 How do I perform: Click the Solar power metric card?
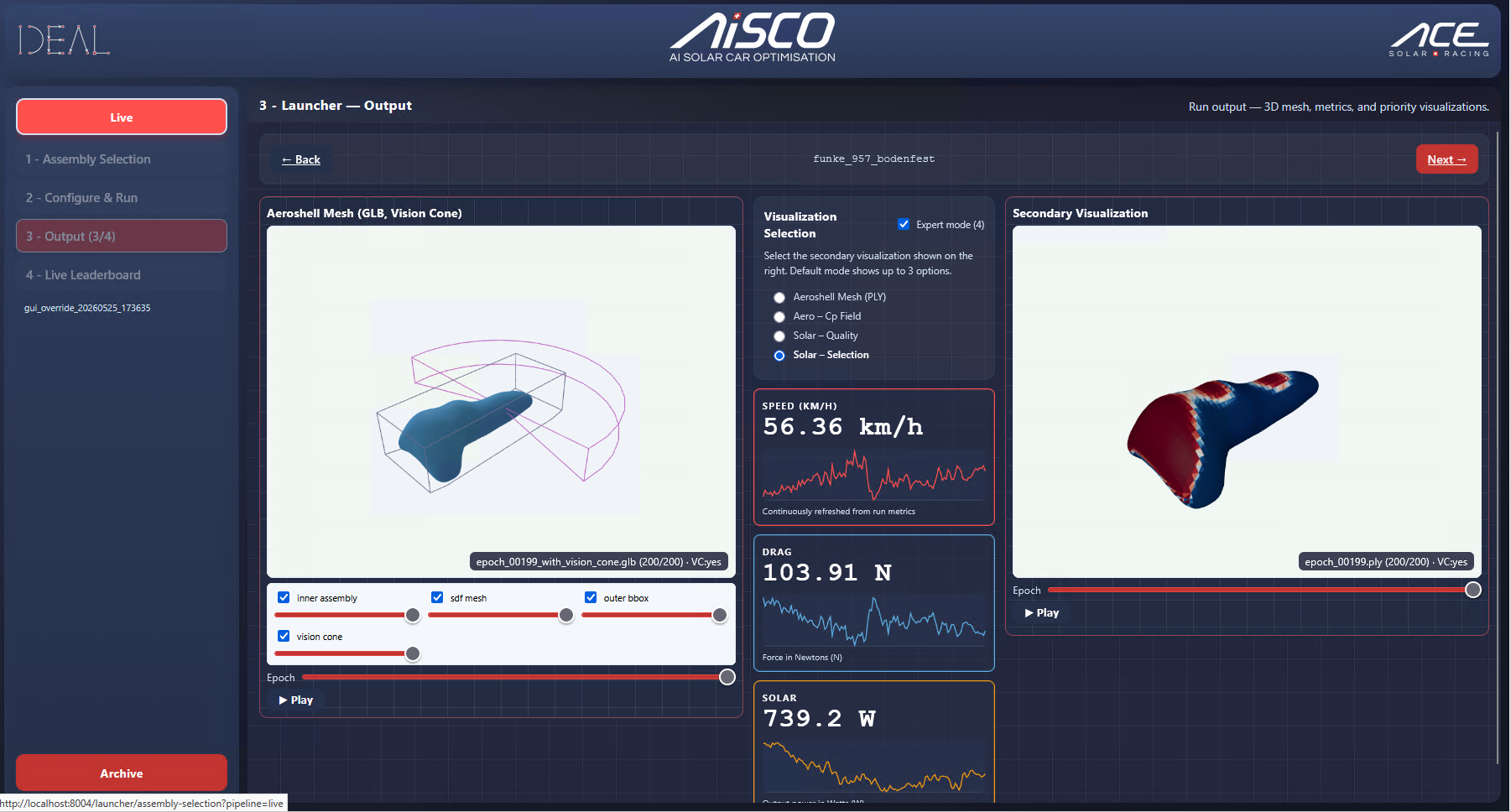coord(874,742)
